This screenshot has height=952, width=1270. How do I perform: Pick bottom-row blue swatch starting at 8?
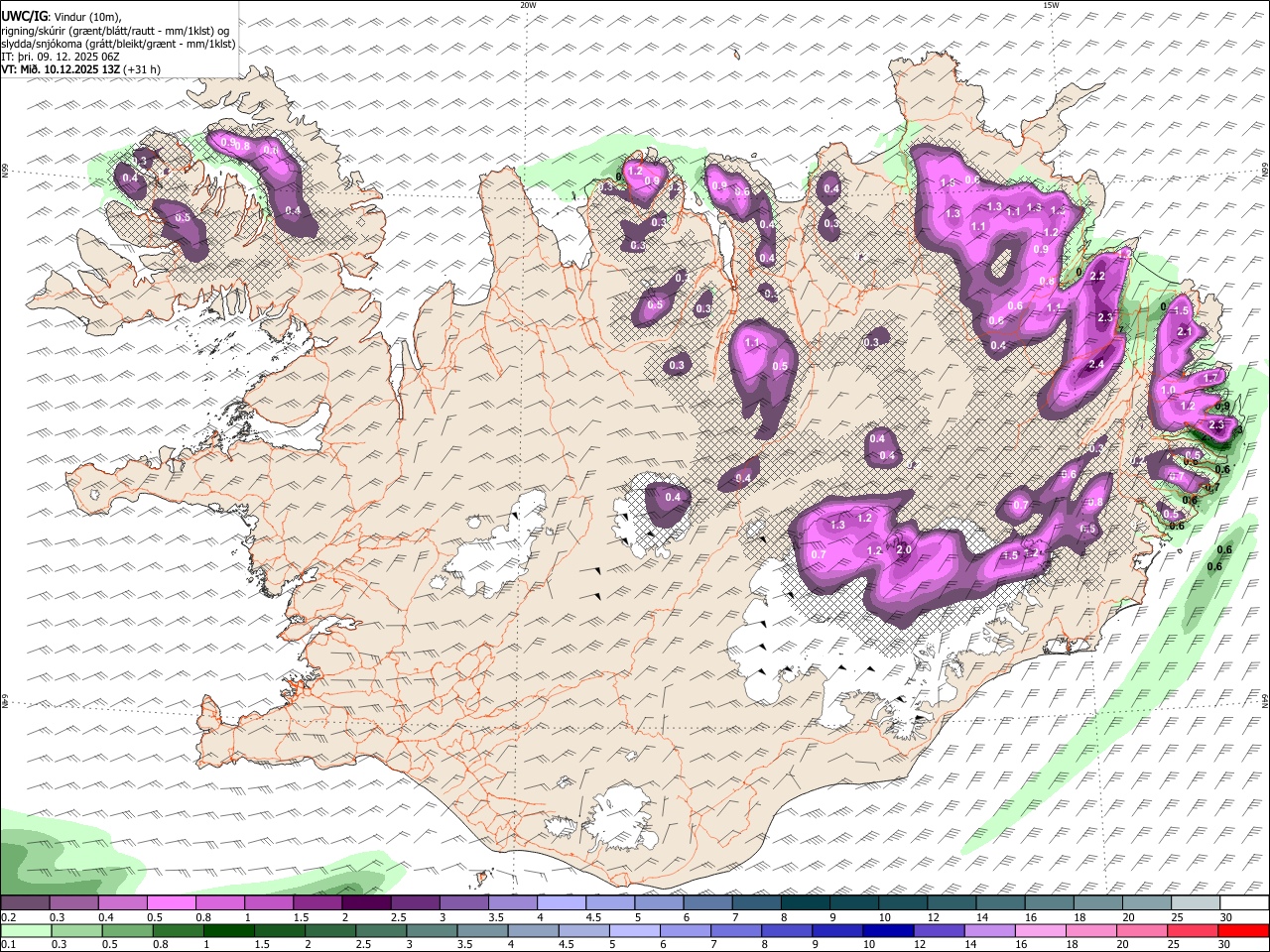pos(787,931)
